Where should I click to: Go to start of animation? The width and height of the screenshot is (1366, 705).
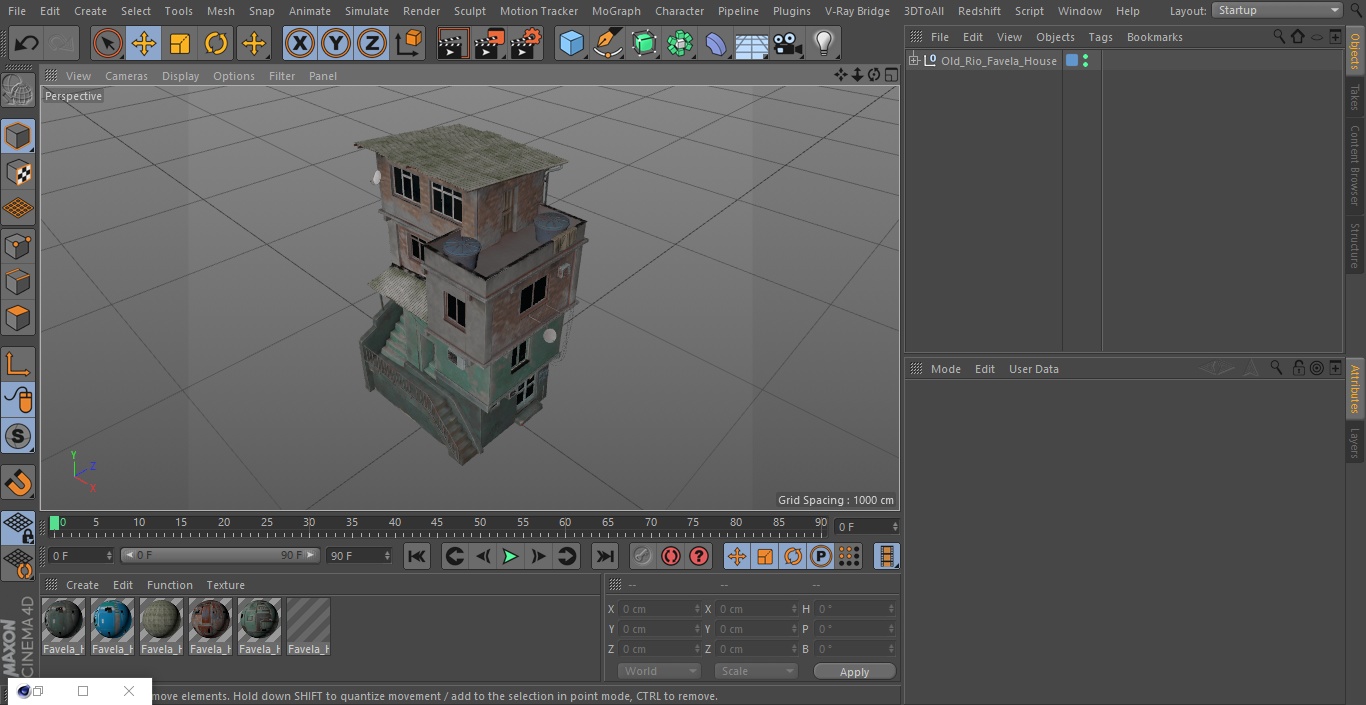(x=417, y=556)
